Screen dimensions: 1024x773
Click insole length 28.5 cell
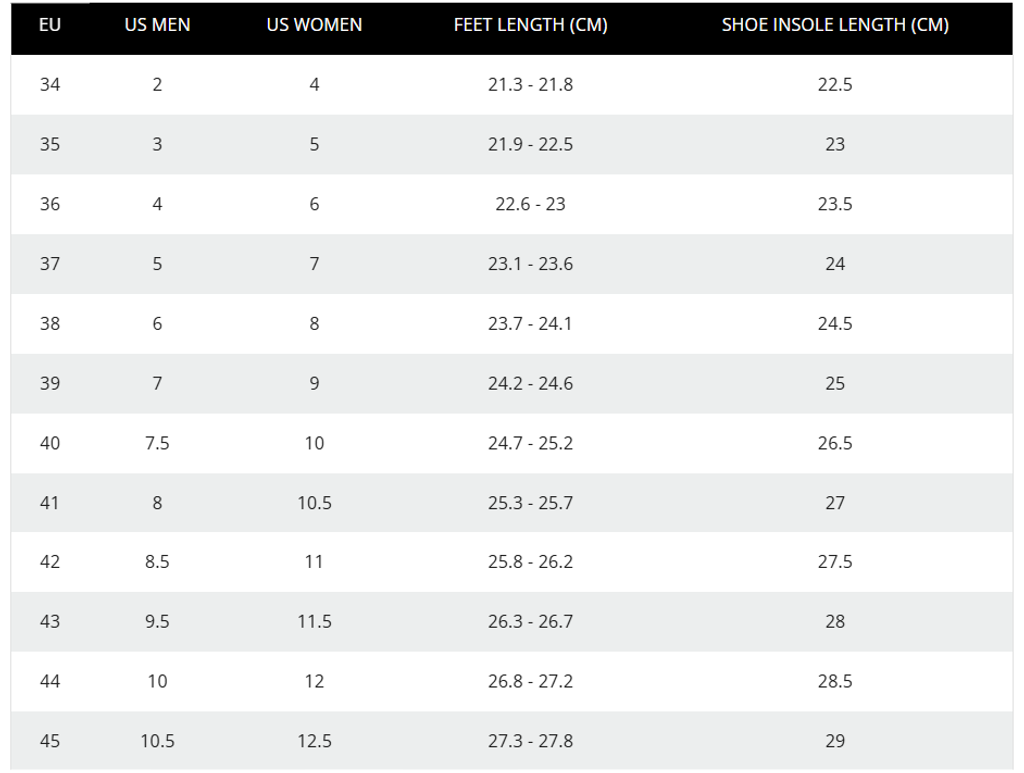835,681
